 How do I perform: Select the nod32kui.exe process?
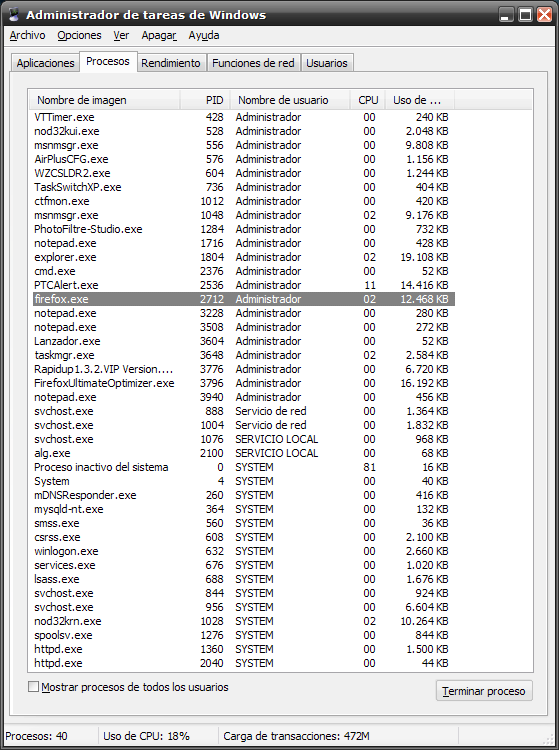pos(243,131)
